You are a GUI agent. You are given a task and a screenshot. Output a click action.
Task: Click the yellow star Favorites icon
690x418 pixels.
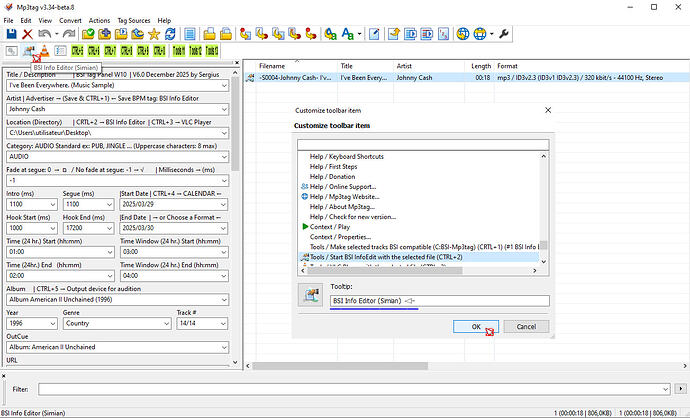pos(154,34)
